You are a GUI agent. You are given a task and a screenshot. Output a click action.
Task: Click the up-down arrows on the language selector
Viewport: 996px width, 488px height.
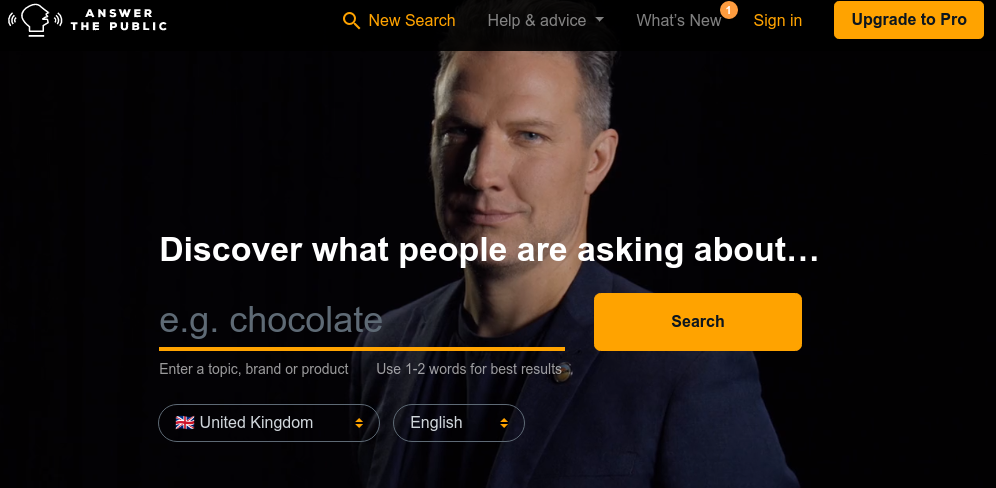coord(504,423)
